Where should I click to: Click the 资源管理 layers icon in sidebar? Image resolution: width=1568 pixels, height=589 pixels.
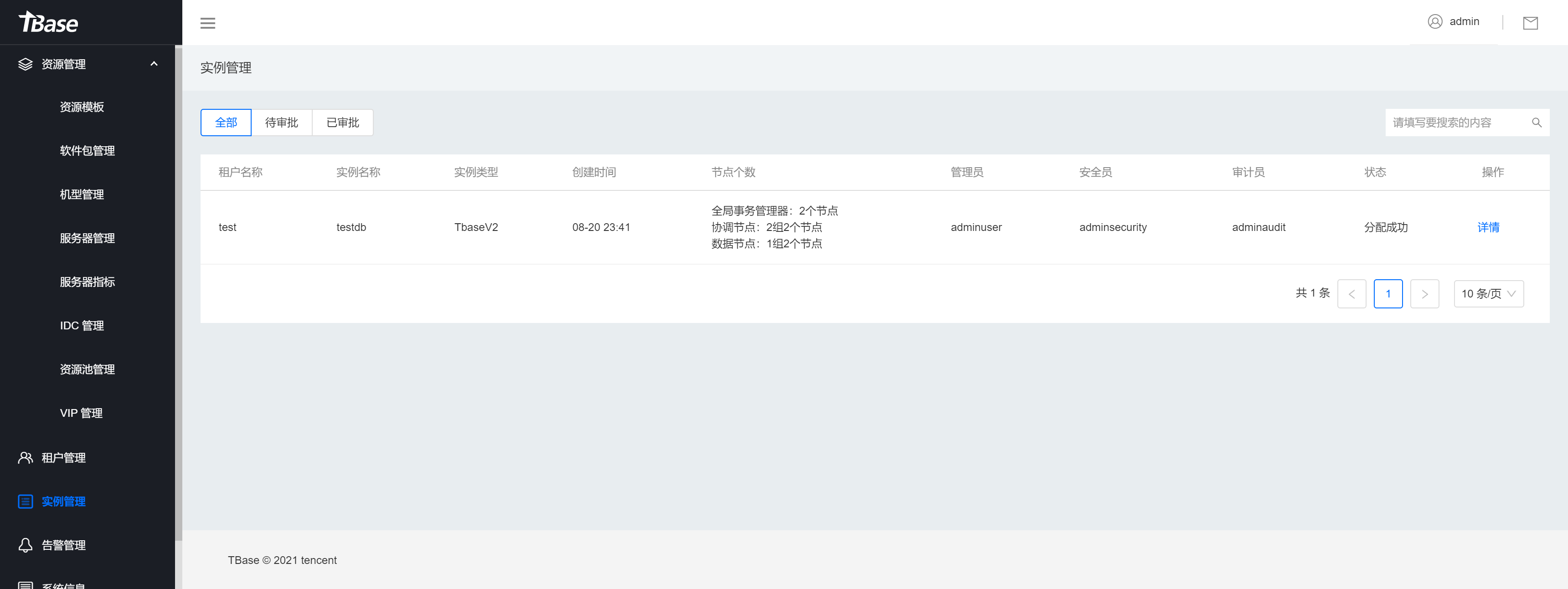pyautogui.click(x=25, y=64)
